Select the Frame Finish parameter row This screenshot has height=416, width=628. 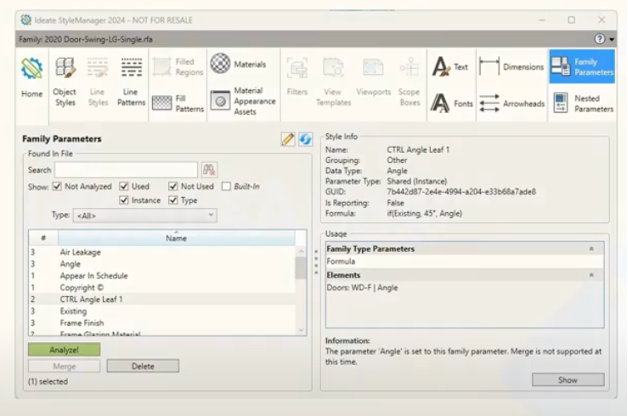[x=162, y=323]
